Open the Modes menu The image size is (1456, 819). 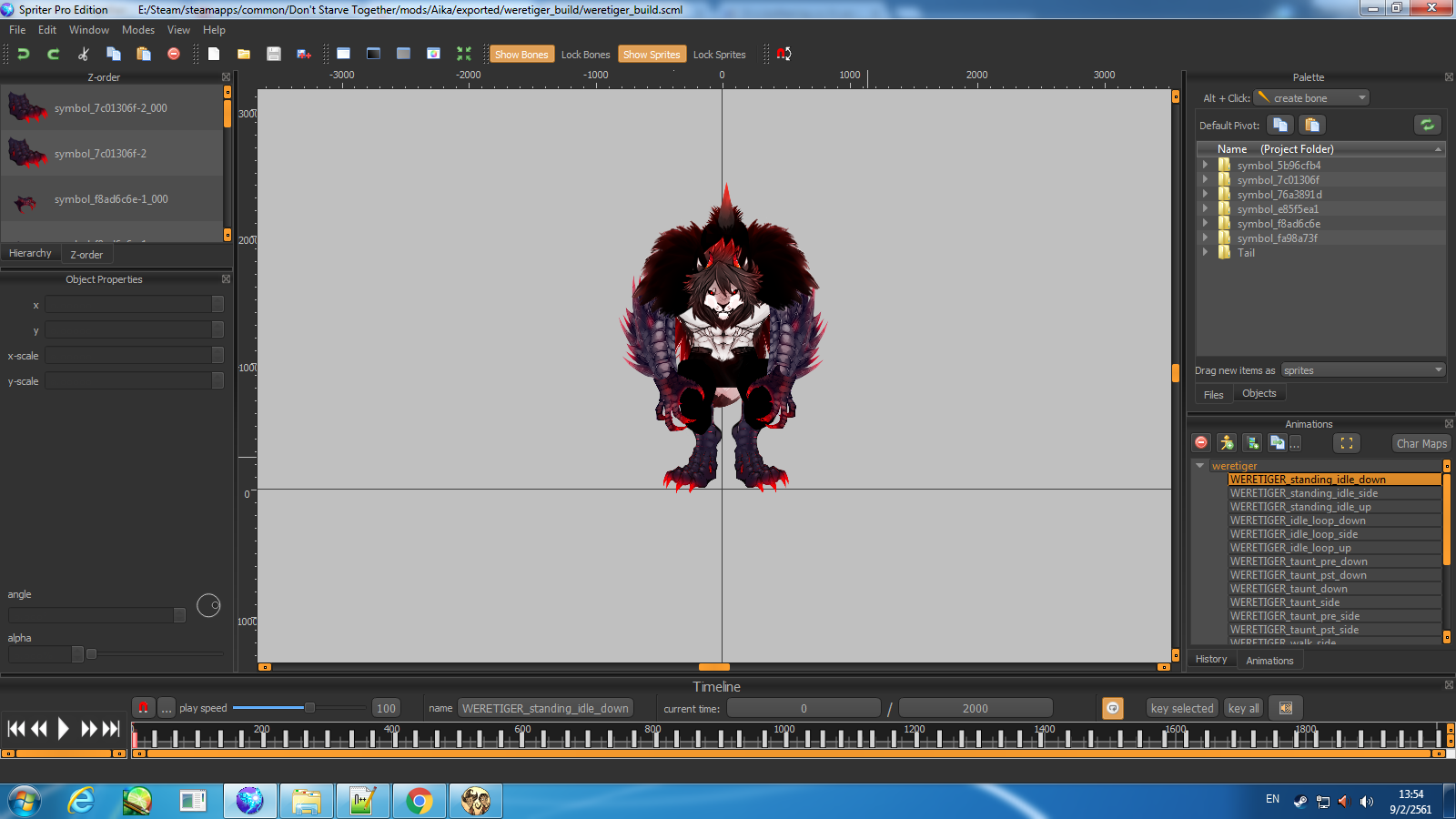(138, 30)
